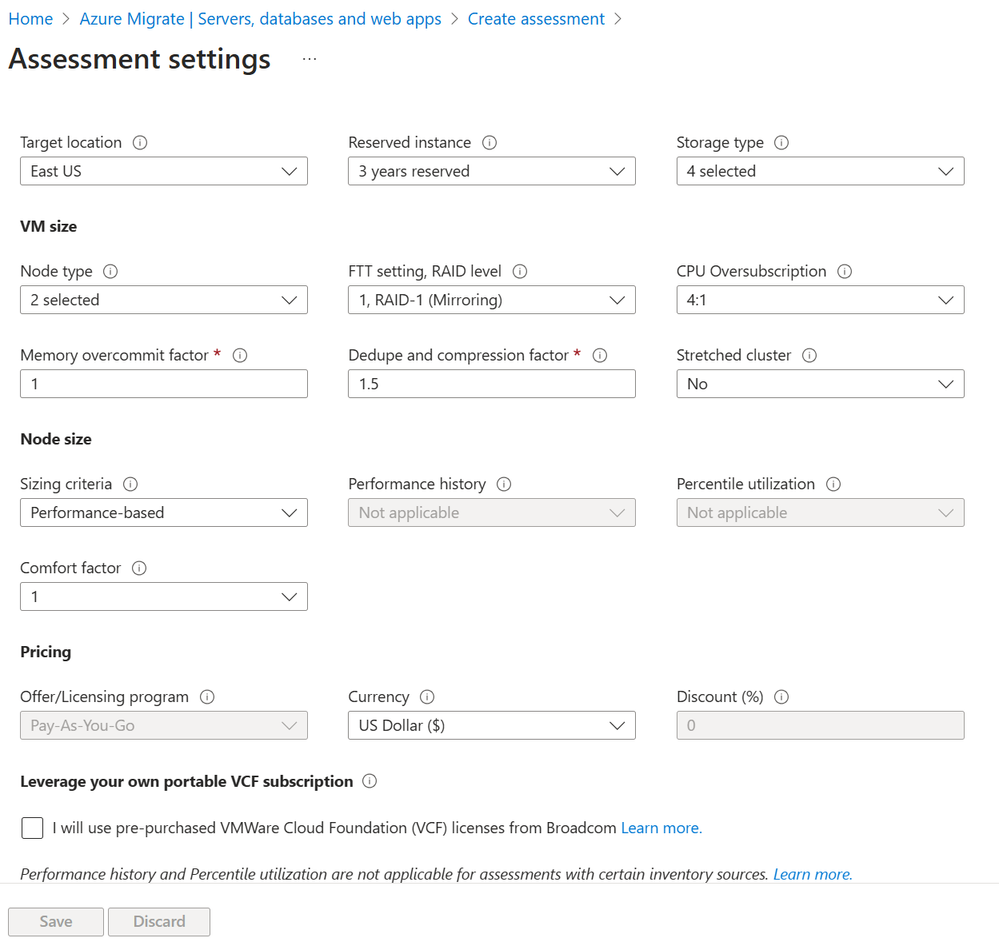Click info icon next to Storage type

coord(781,143)
